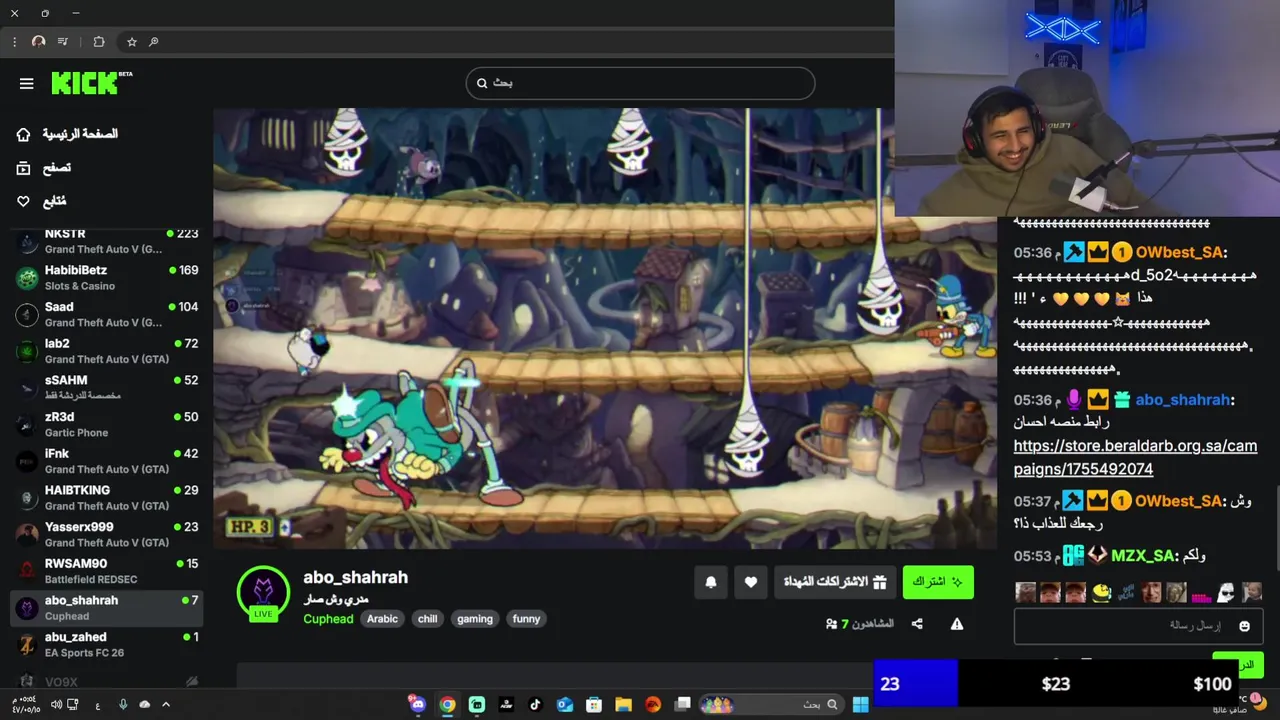Viewport: 1280px width, 720px height.
Task: Open abo_shahrah channel name heading
Action: click(355, 577)
